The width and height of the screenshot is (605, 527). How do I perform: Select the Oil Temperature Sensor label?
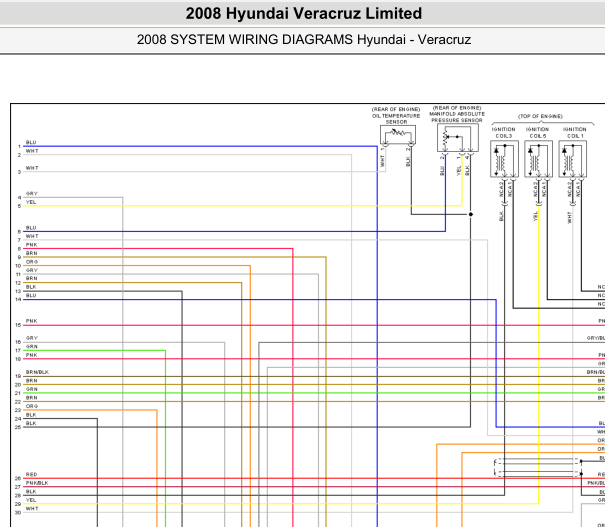pos(396,116)
